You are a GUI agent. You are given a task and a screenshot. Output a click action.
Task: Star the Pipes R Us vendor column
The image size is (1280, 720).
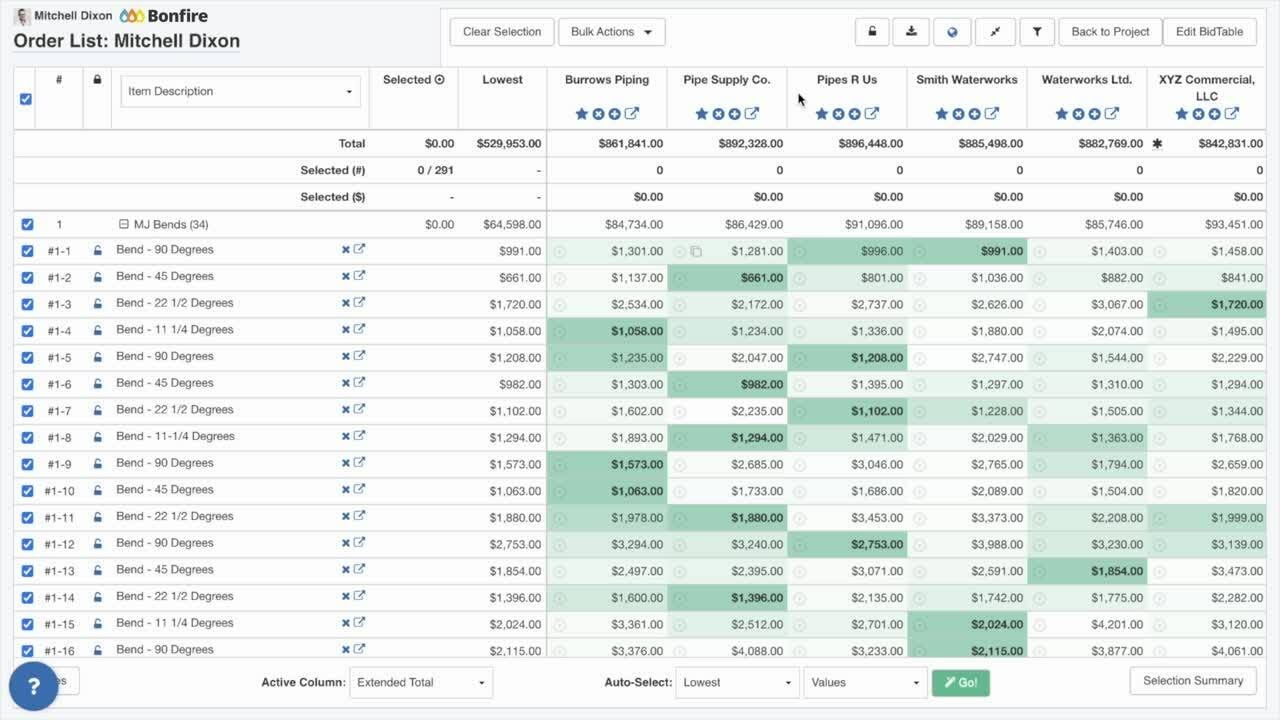(x=822, y=114)
